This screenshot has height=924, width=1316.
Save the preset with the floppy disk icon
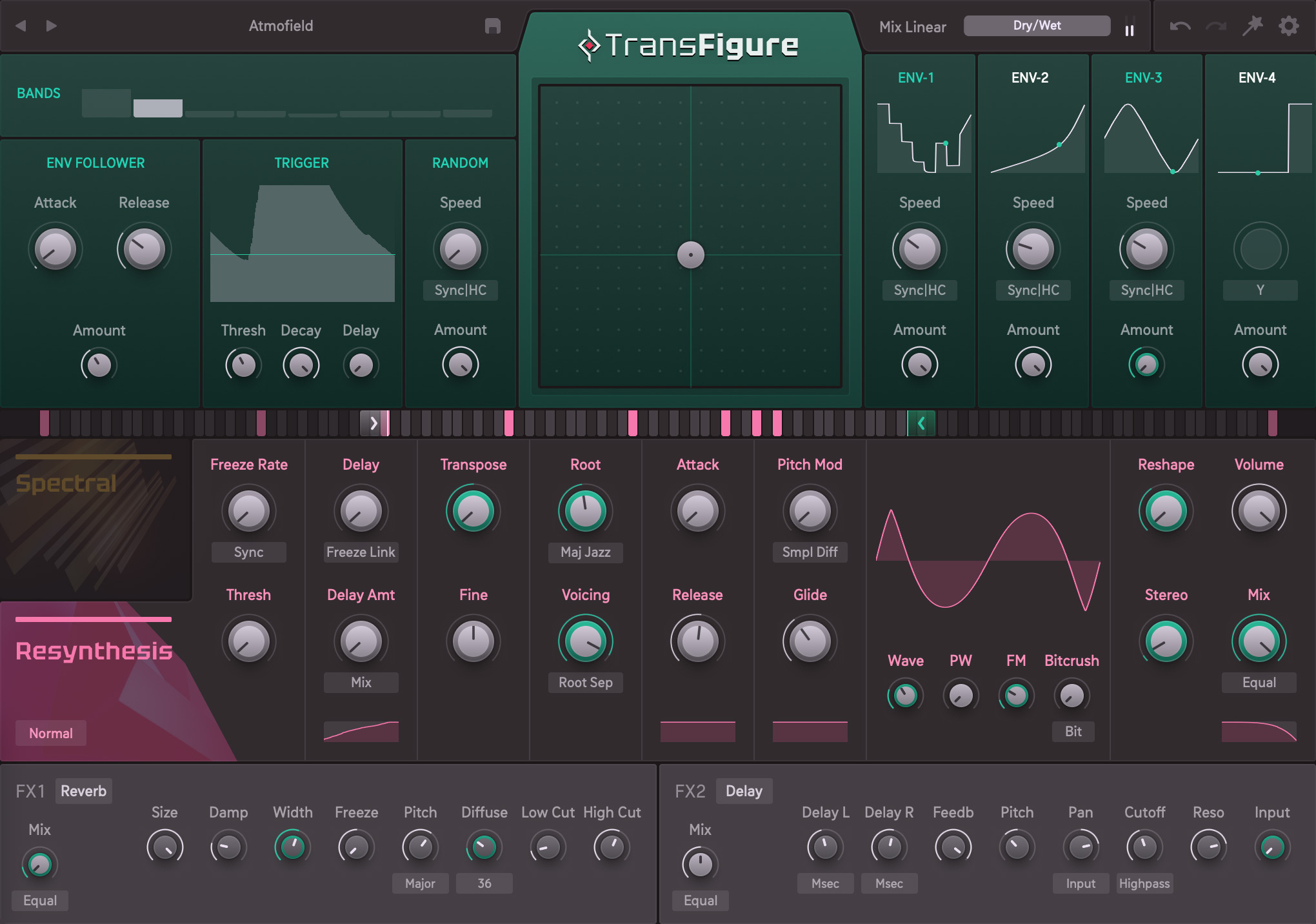click(494, 26)
